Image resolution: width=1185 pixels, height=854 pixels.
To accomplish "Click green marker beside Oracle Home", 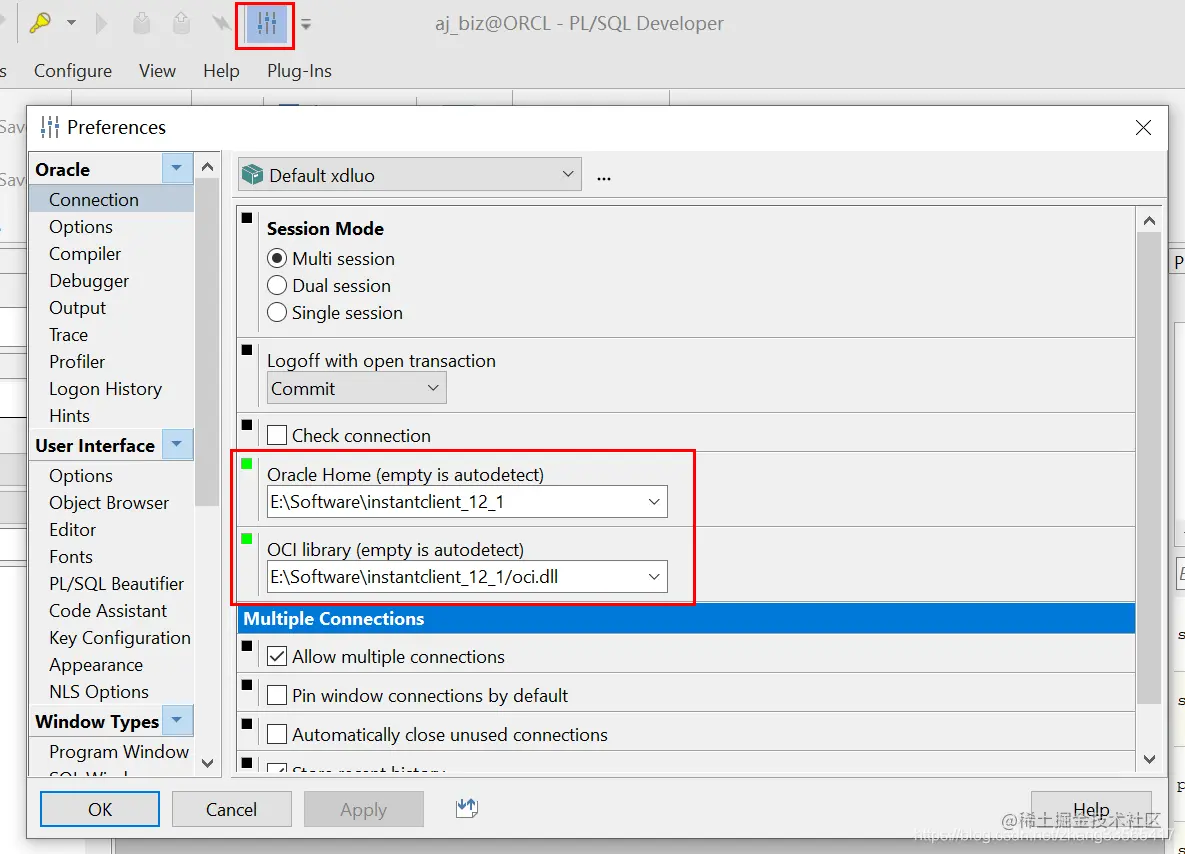I will 247,463.
